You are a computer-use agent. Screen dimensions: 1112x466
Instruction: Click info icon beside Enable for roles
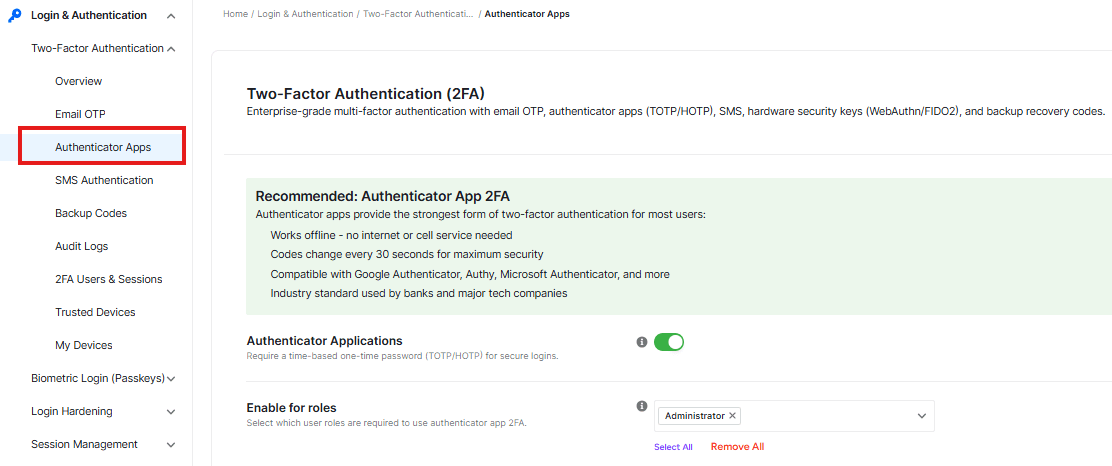tap(642, 406)
